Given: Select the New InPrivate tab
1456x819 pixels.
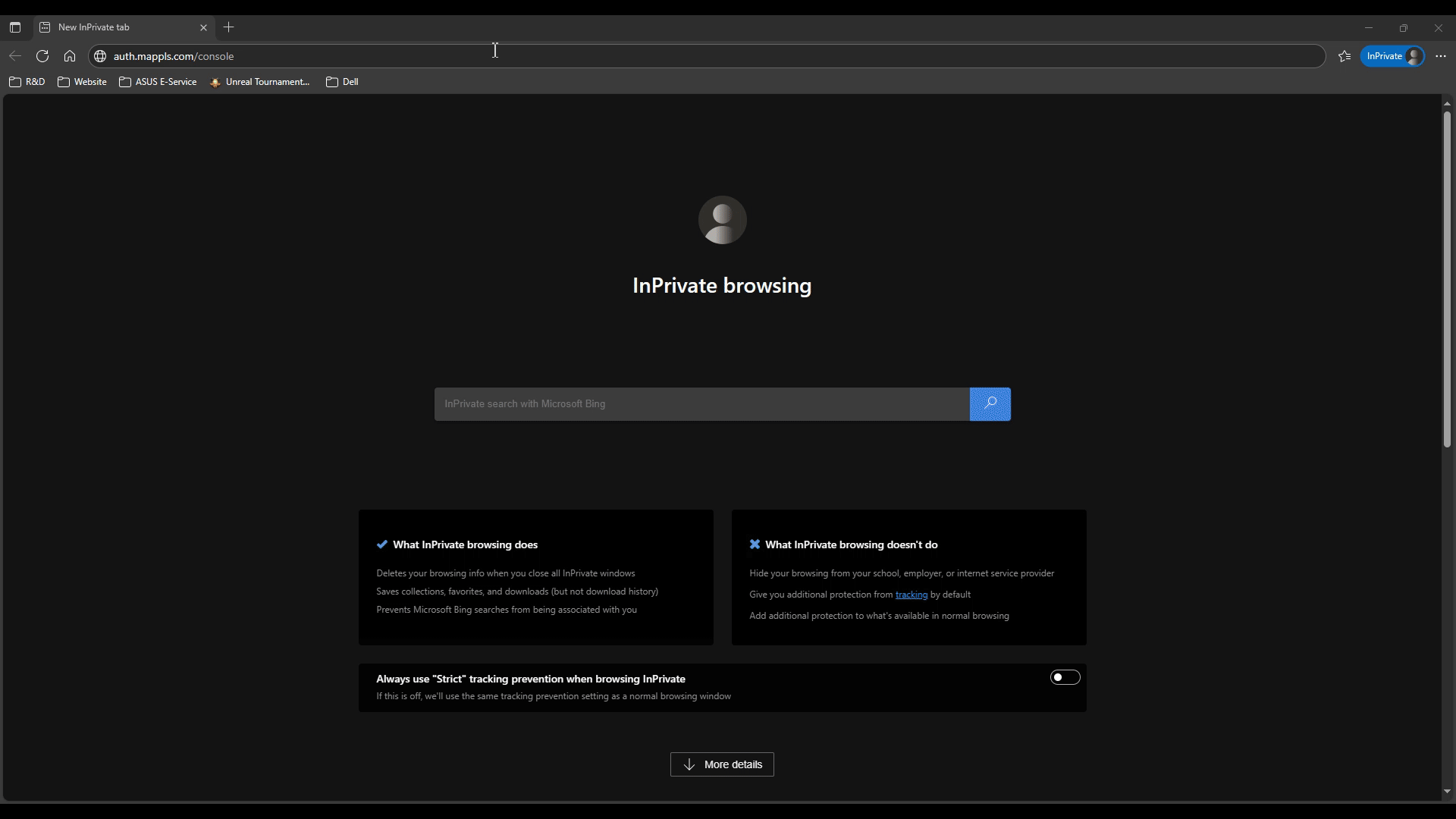Looking at the screenshot, I should 125,27.
